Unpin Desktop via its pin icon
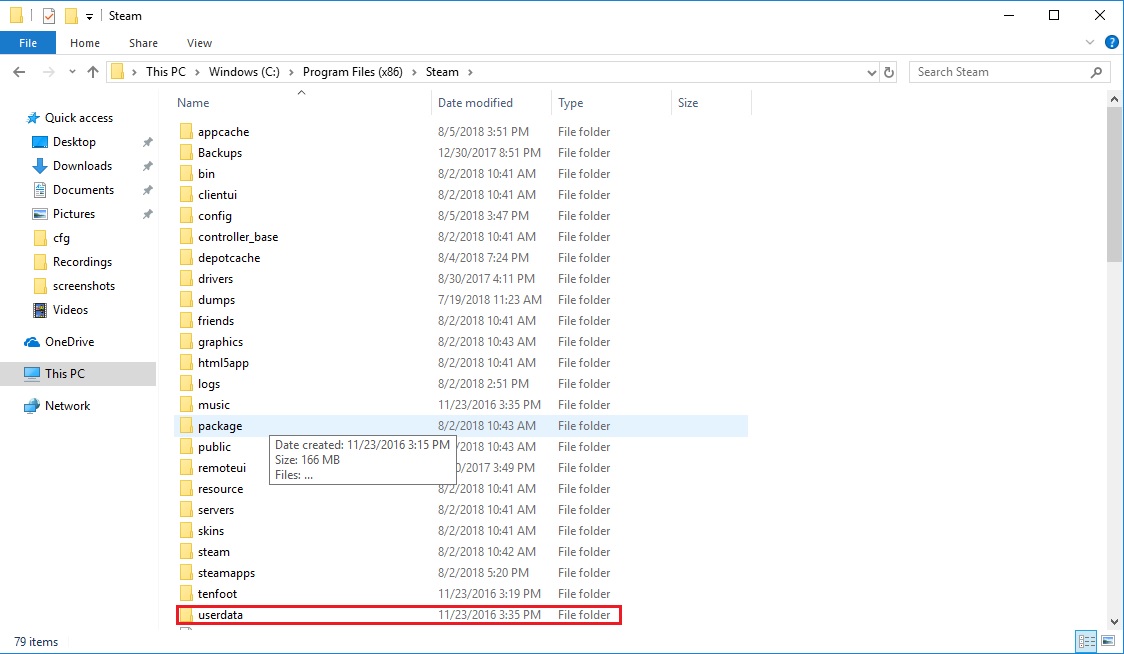Image resolution: width=1124 pixels, height=654 pixels. point(148,142)
